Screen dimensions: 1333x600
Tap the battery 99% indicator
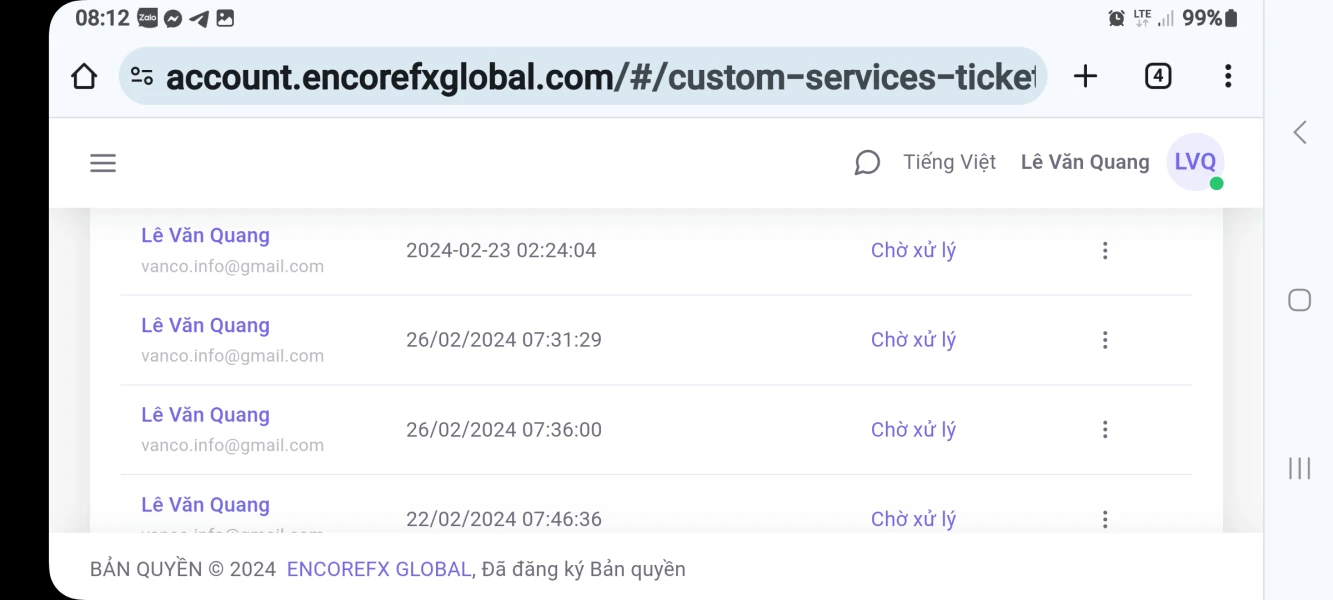pos(1210,18)
